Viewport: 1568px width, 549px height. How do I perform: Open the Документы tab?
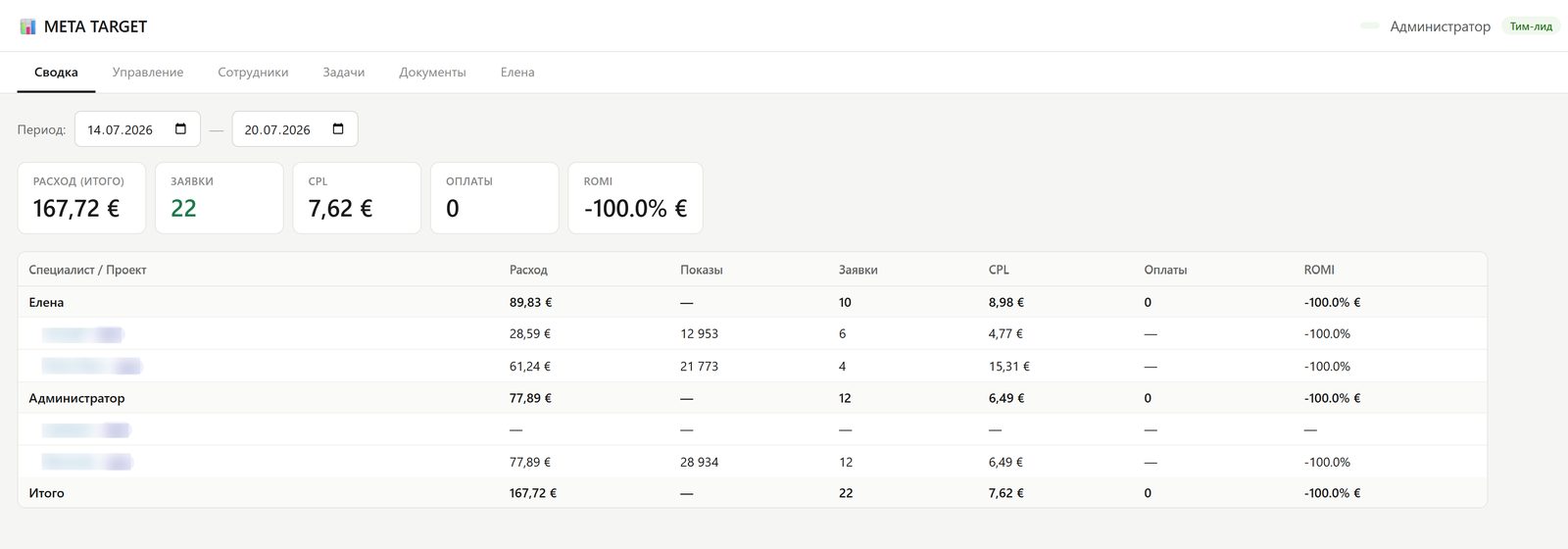tap(432, 73)
